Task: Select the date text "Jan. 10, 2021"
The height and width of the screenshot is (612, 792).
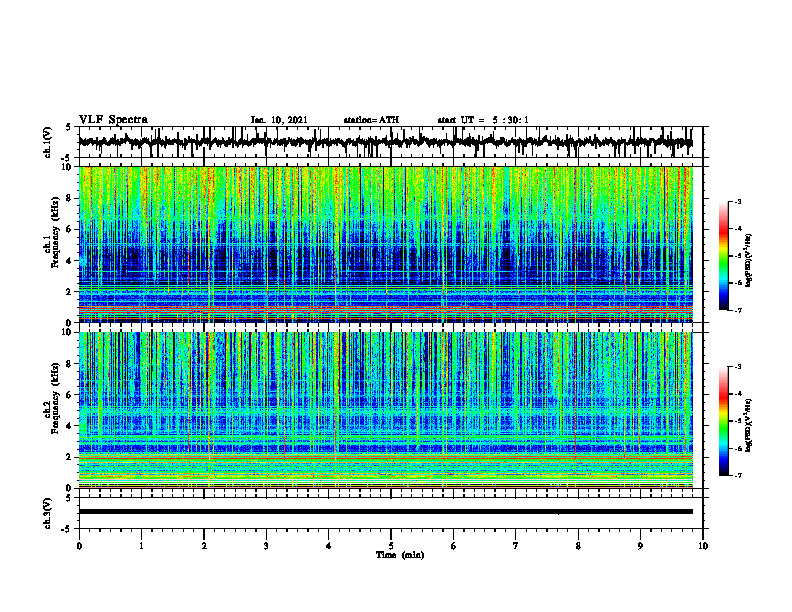Action: [279, 120]
